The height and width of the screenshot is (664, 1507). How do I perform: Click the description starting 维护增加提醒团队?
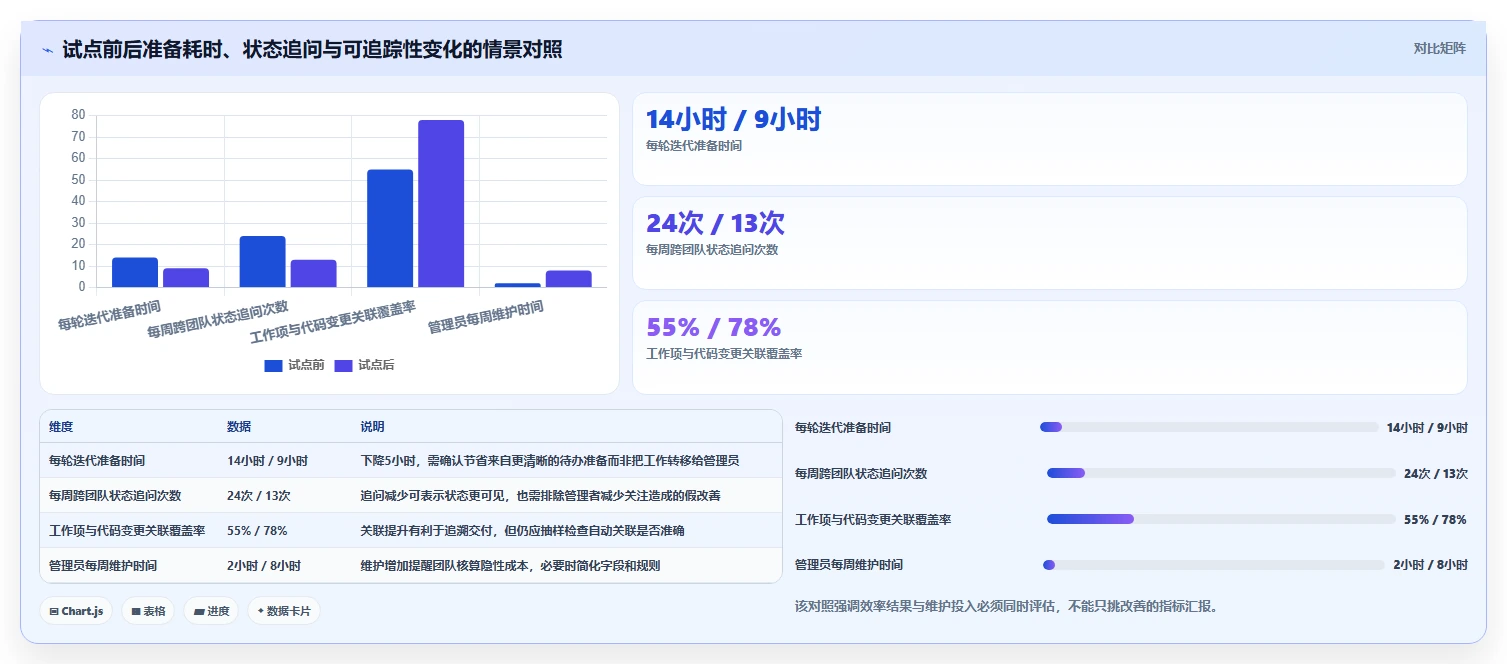pos(510,566)
